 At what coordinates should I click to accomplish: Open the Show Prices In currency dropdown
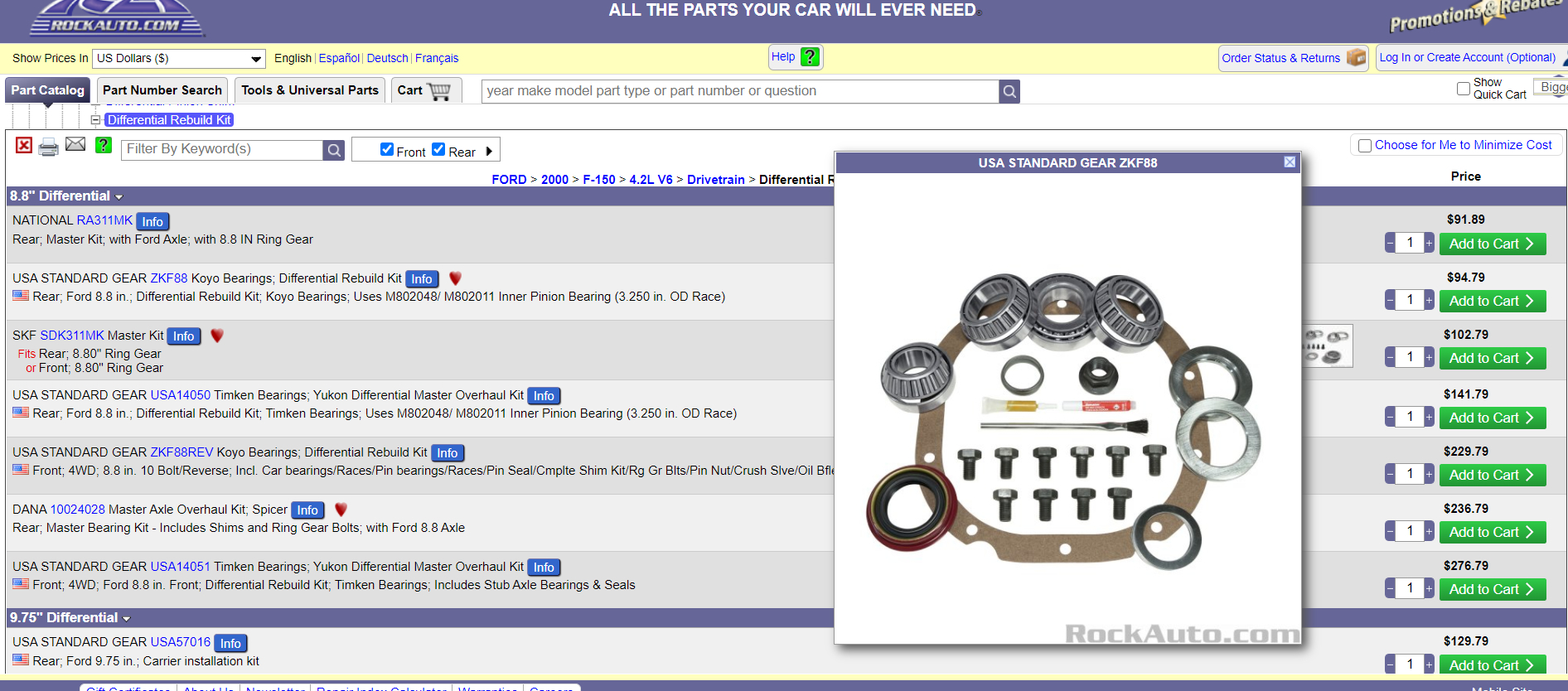pyautogui.click(x=179, y=59)
